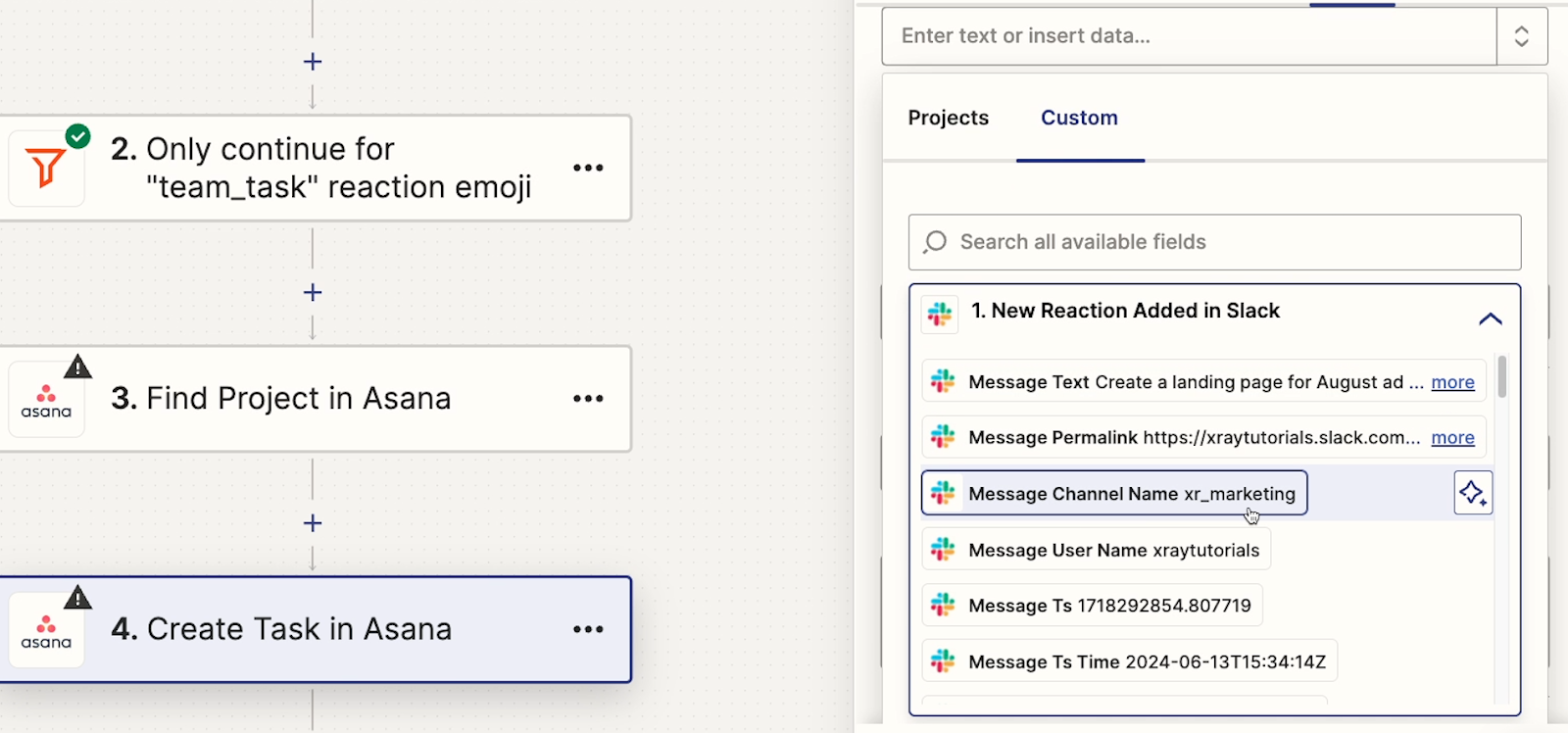The image size is (1568, 733).
Task: Open three-dot menu for Find Project step
Action: coord(588,399)
